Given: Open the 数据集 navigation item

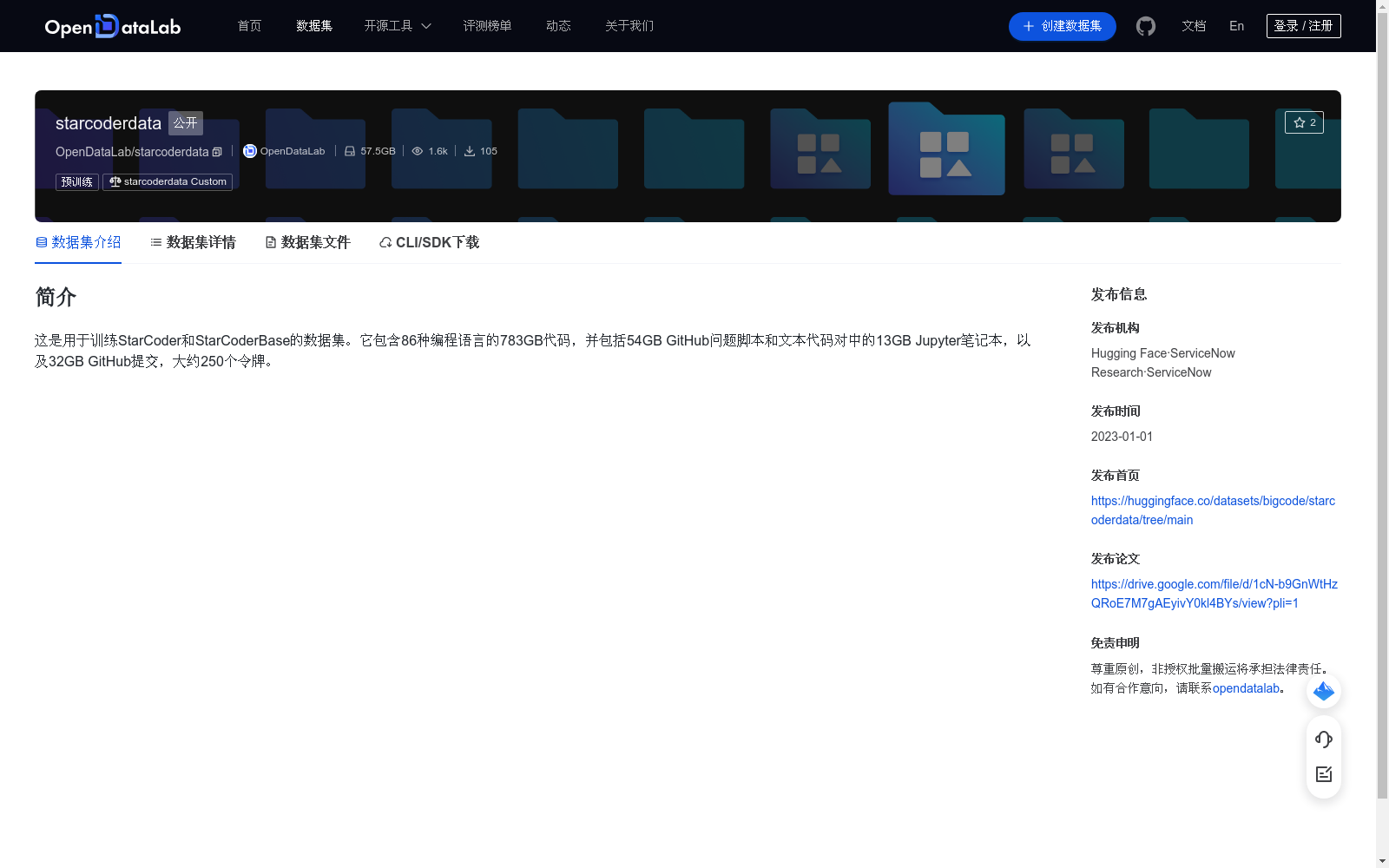Looking at the screenshot, I should [314, 26].
